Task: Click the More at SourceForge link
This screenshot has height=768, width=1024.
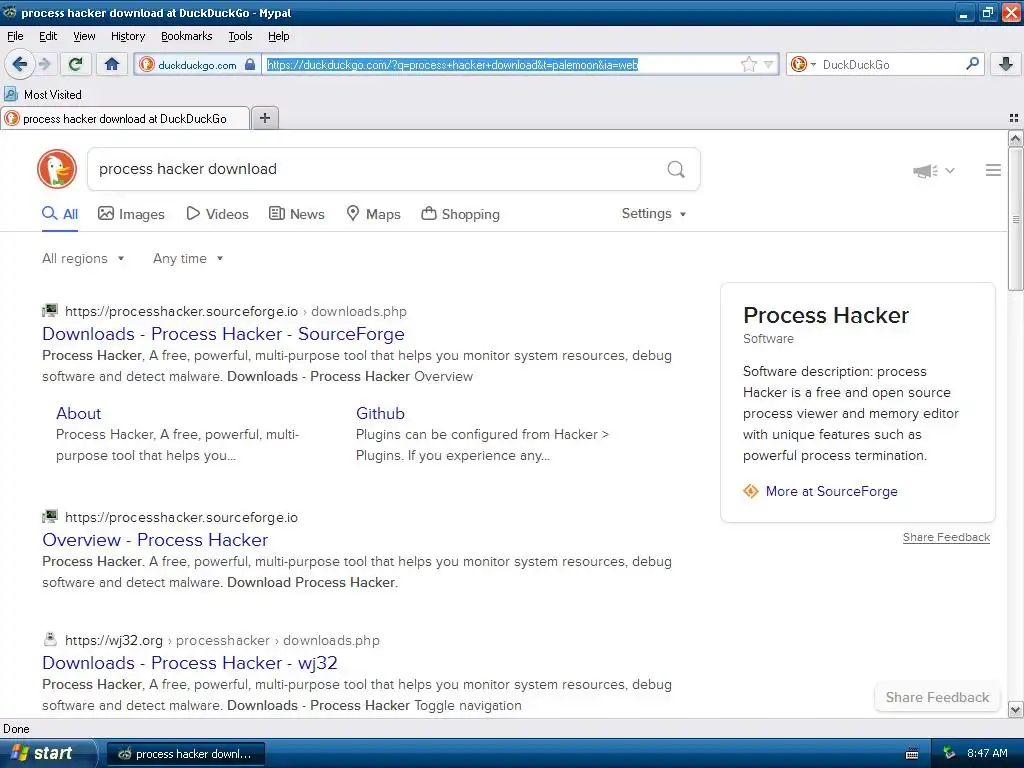Action: pos(831,491)
